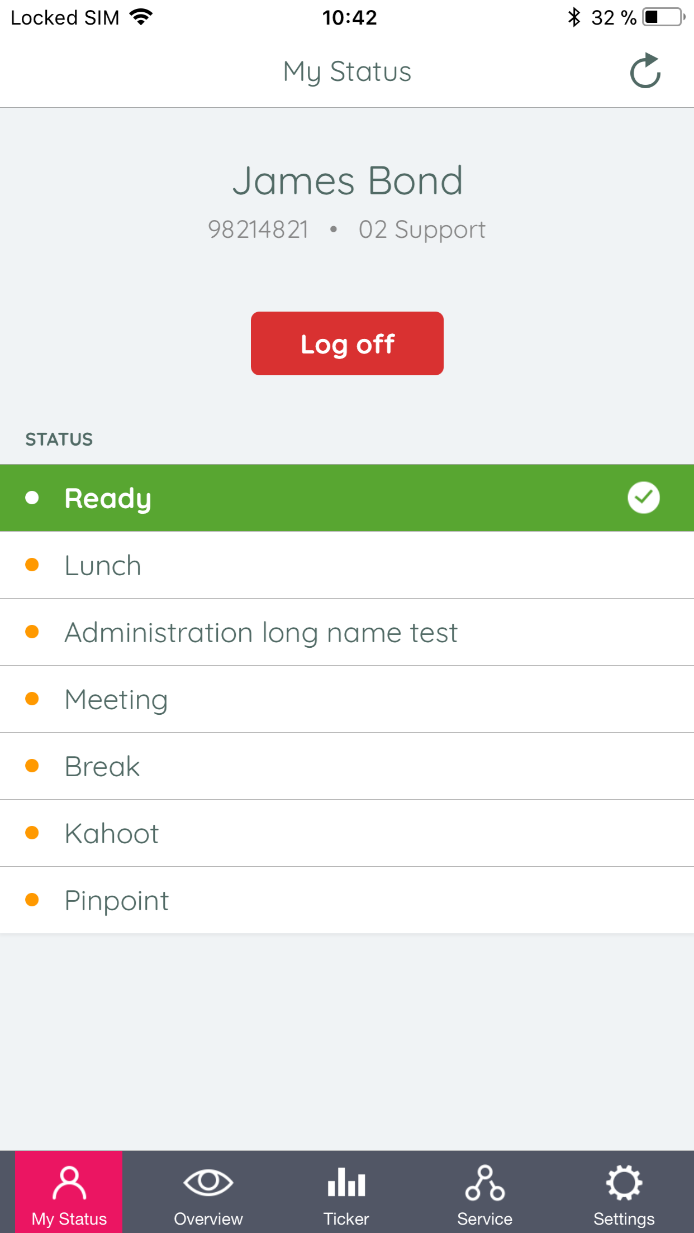Go to the Overview tab label

pos(208,1219)
